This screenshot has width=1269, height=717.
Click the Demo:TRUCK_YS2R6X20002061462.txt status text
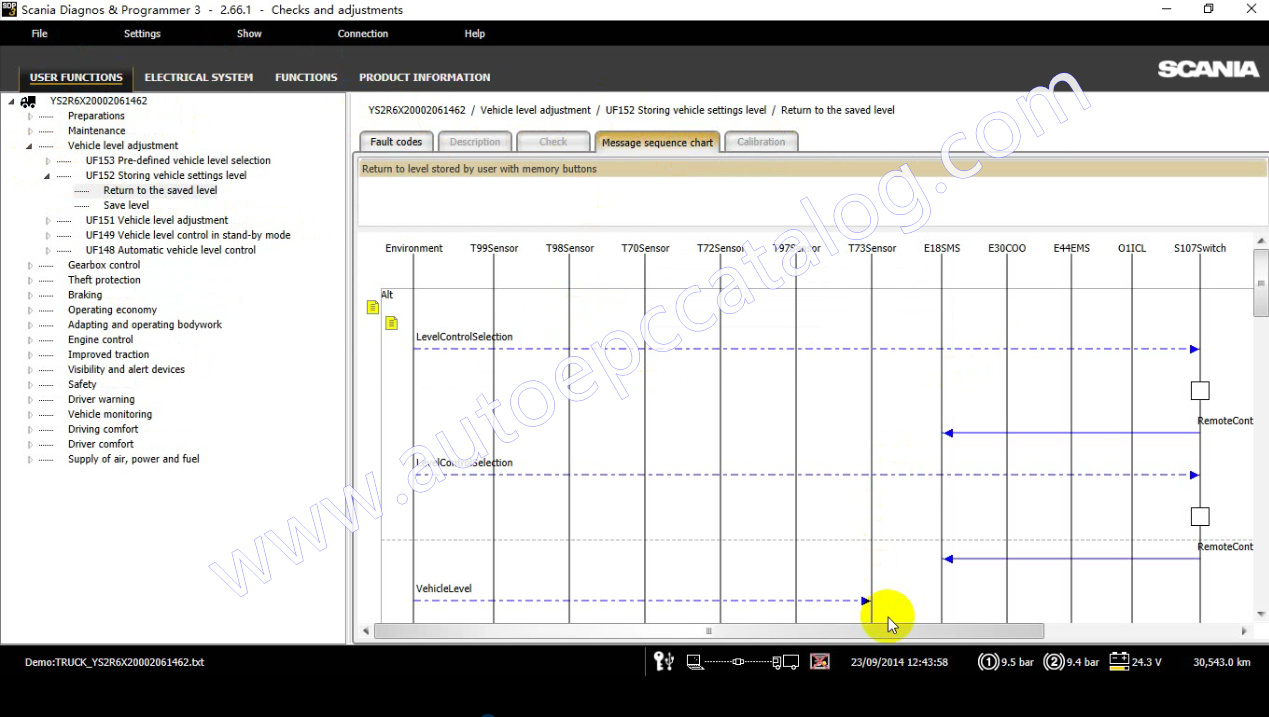tap(114, 662)
